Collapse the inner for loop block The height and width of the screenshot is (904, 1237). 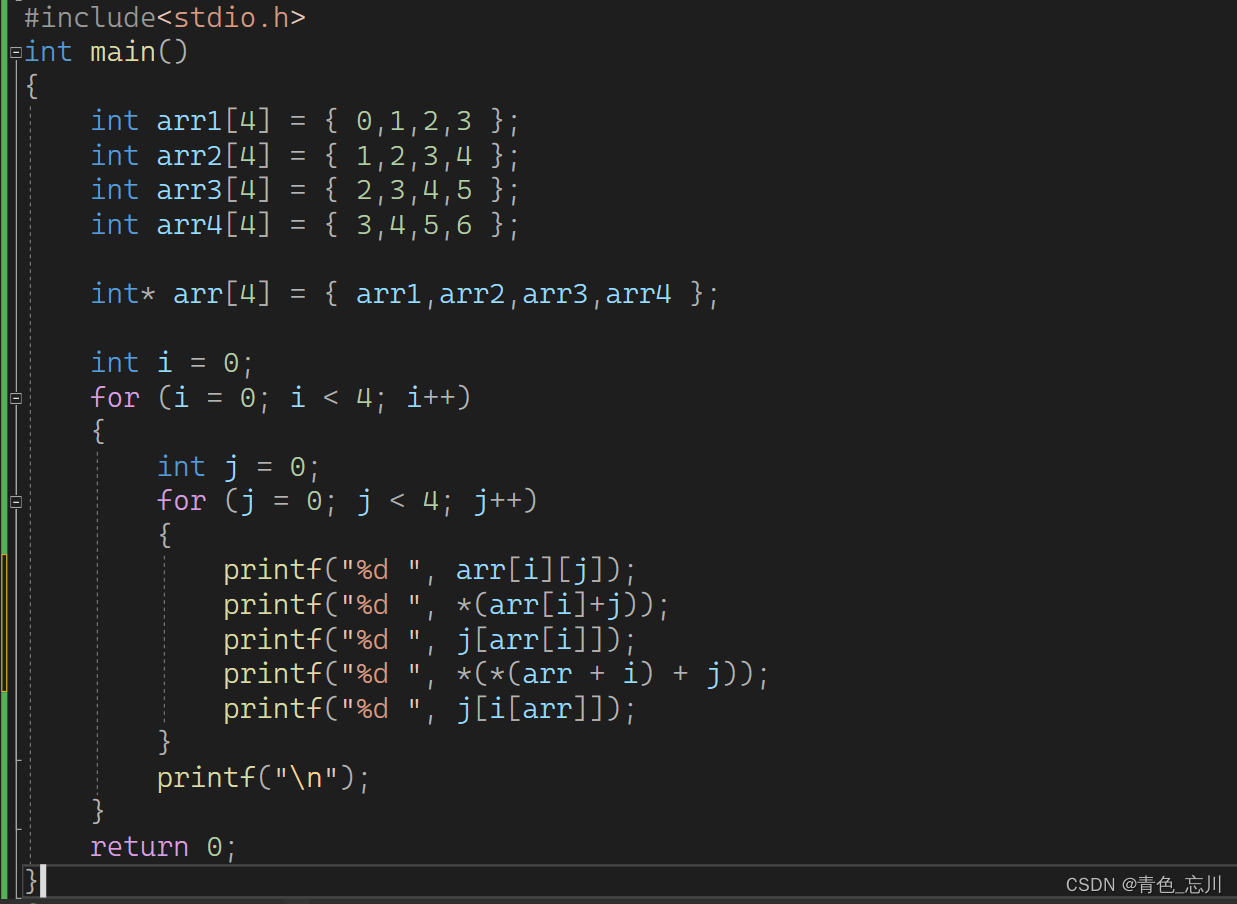point(15,501)
